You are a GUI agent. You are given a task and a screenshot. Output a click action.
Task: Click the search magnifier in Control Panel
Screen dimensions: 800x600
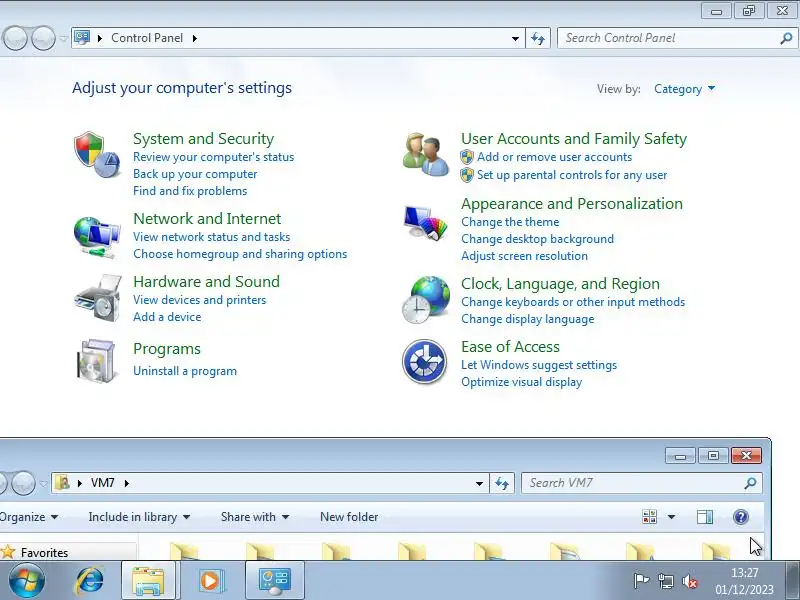pyautogui.click(x=786, y=38)
